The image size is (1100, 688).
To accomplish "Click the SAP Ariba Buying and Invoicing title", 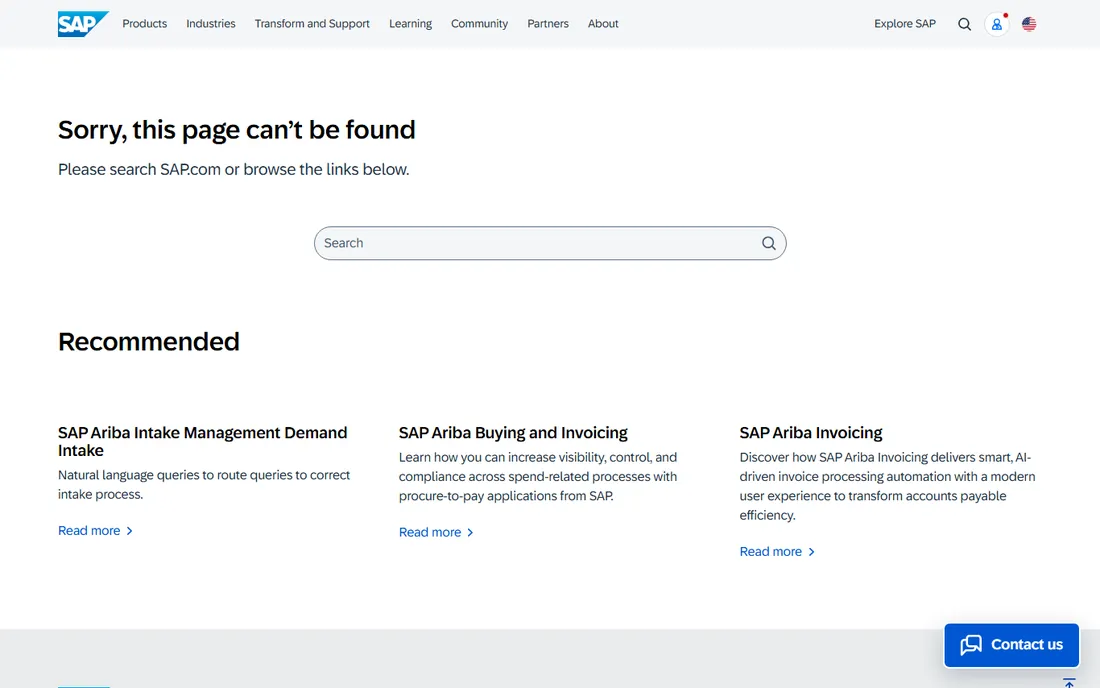I will pyautogui.click(x=513, y=433).
